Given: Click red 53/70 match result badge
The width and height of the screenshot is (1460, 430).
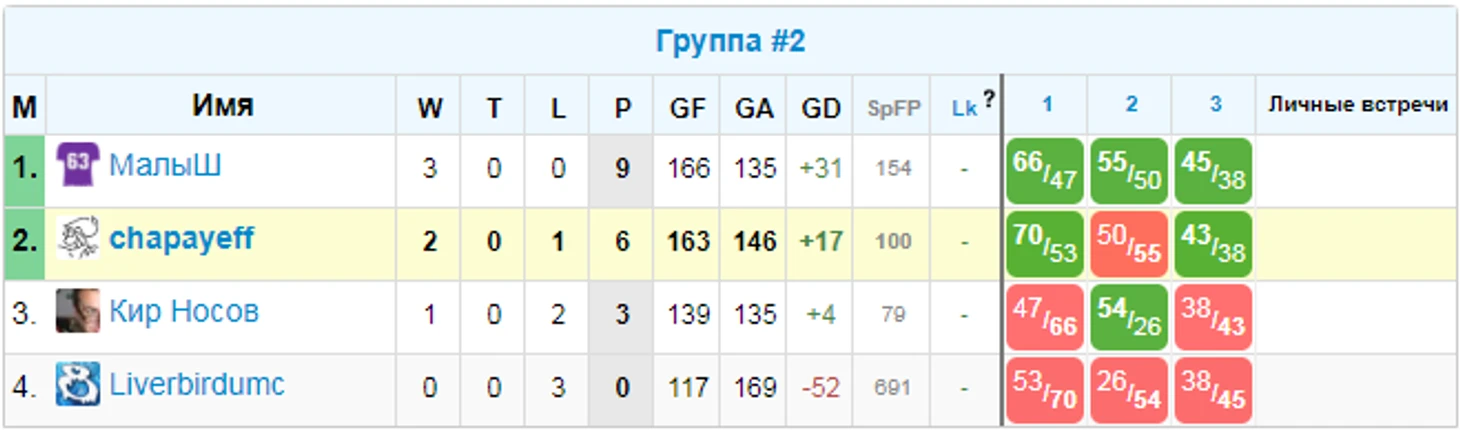Looking at the screenshot, I should pos(1045,390).
